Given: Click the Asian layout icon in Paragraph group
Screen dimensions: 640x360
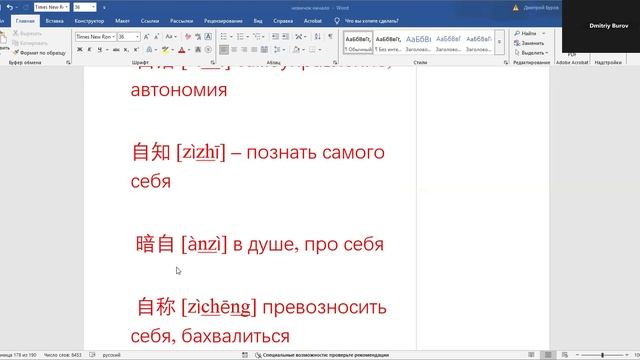Looking at the screenshot, I should coord(299,37).
